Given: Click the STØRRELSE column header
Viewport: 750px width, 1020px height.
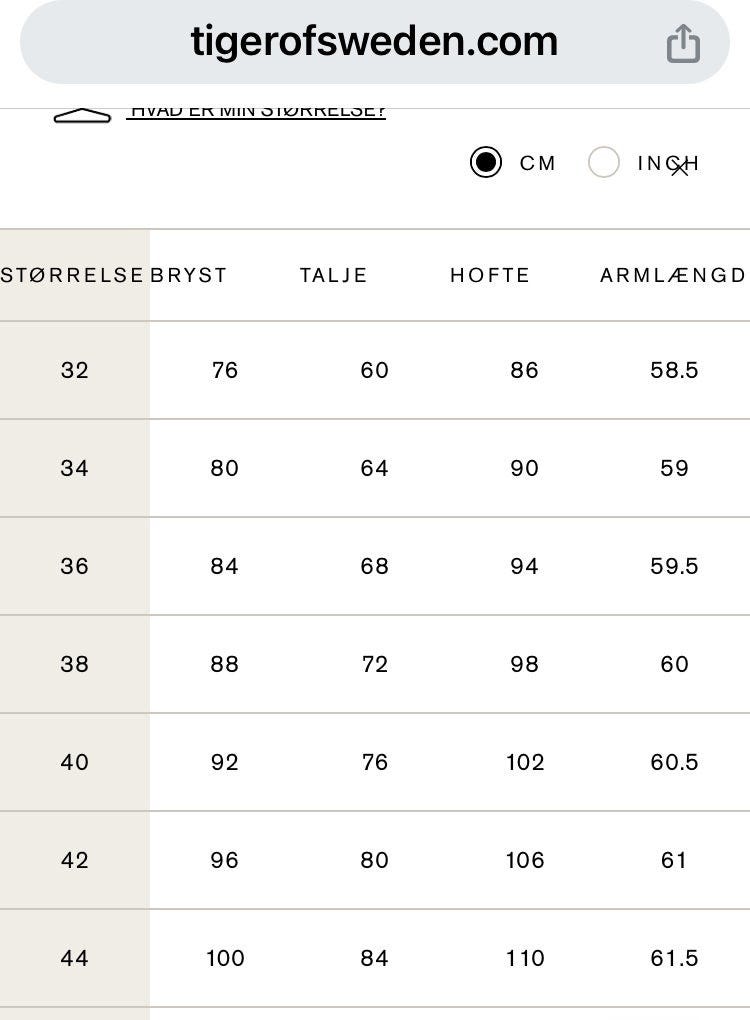Looking at the screenshot, I should [73, 275].
